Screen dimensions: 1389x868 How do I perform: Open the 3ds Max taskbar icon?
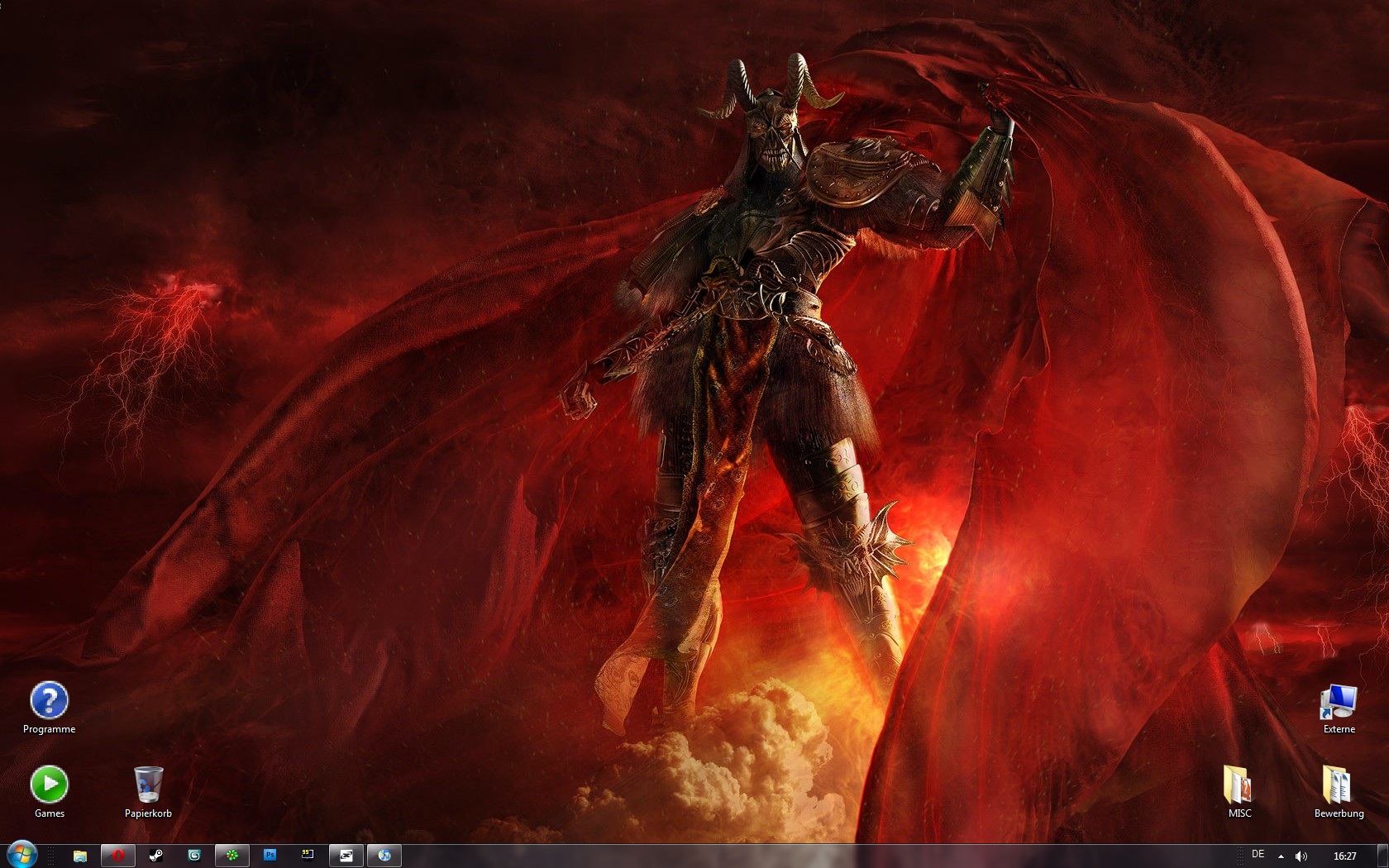[193, 856]
